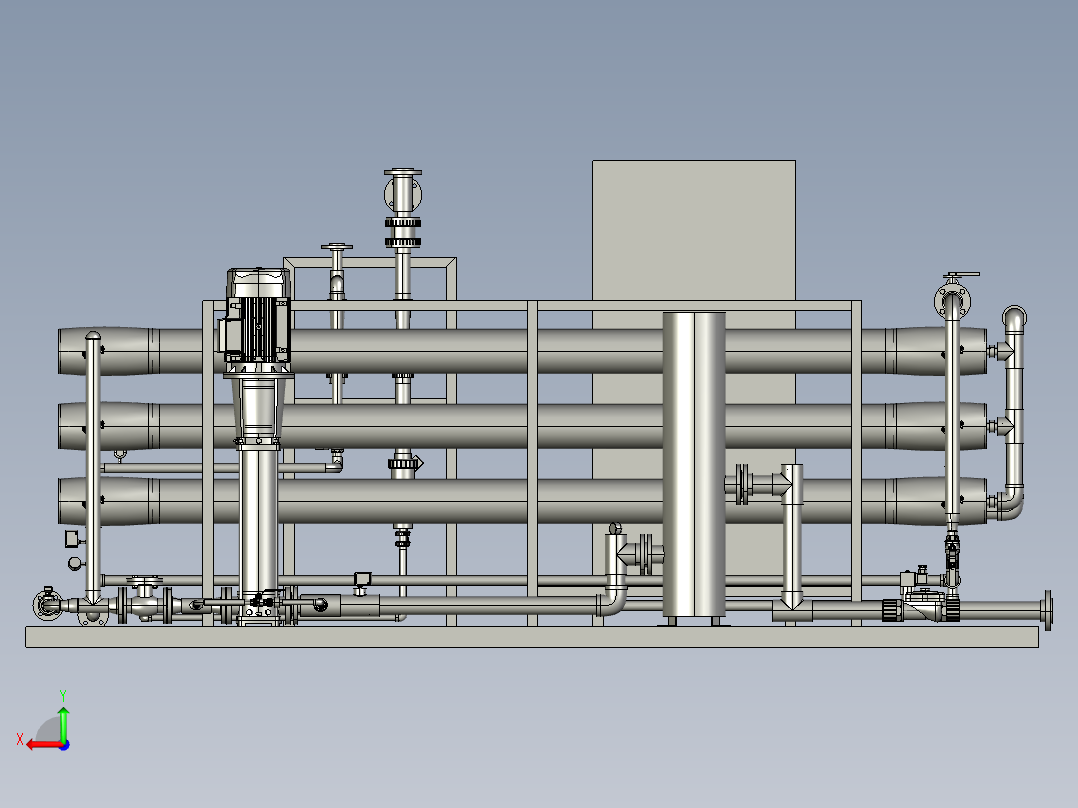Screen dimensions: 1078x808
Task: Select the curved elbow pipe at the top right
Action: coord(1014,319)
